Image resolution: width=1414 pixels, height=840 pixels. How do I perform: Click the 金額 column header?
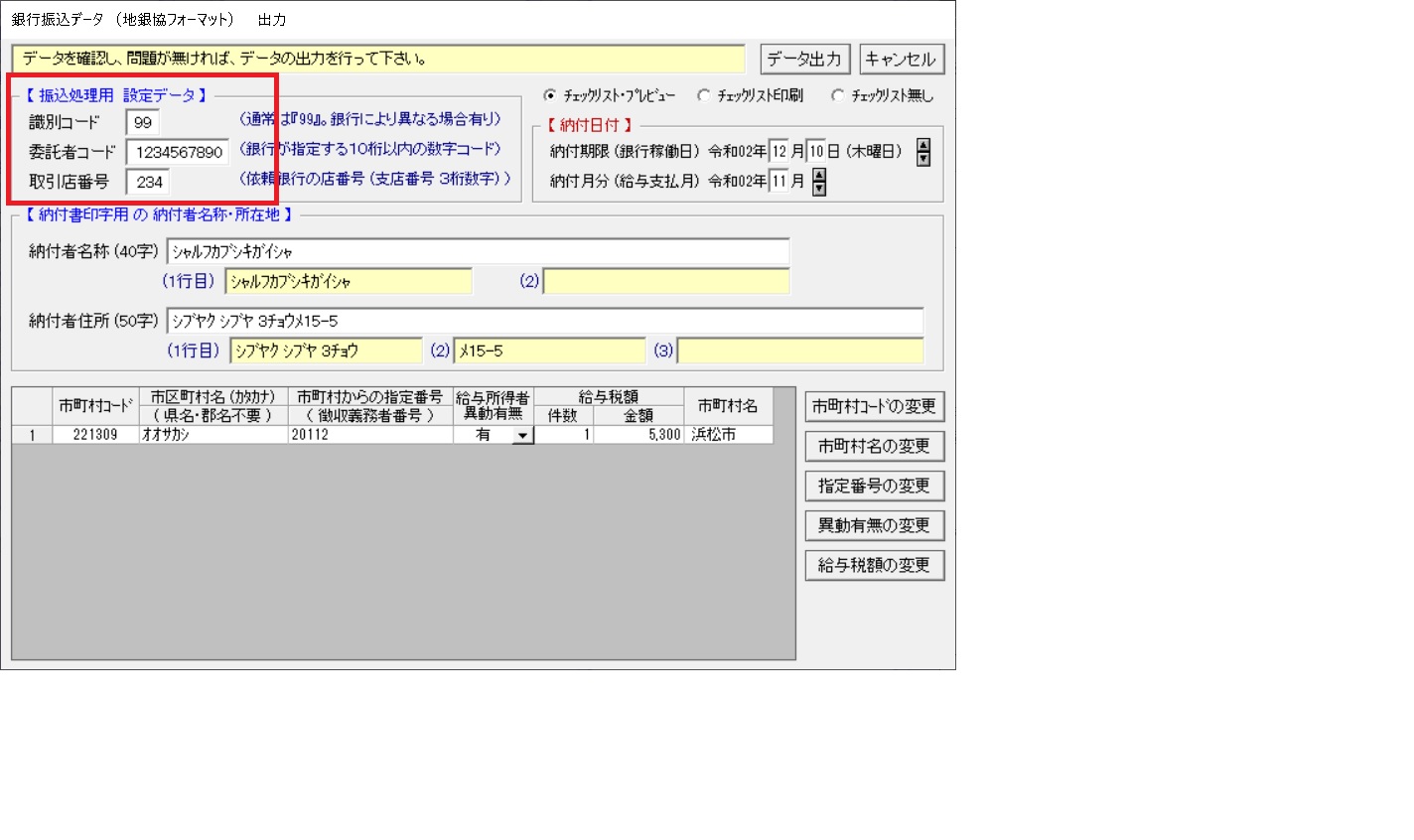638,416
